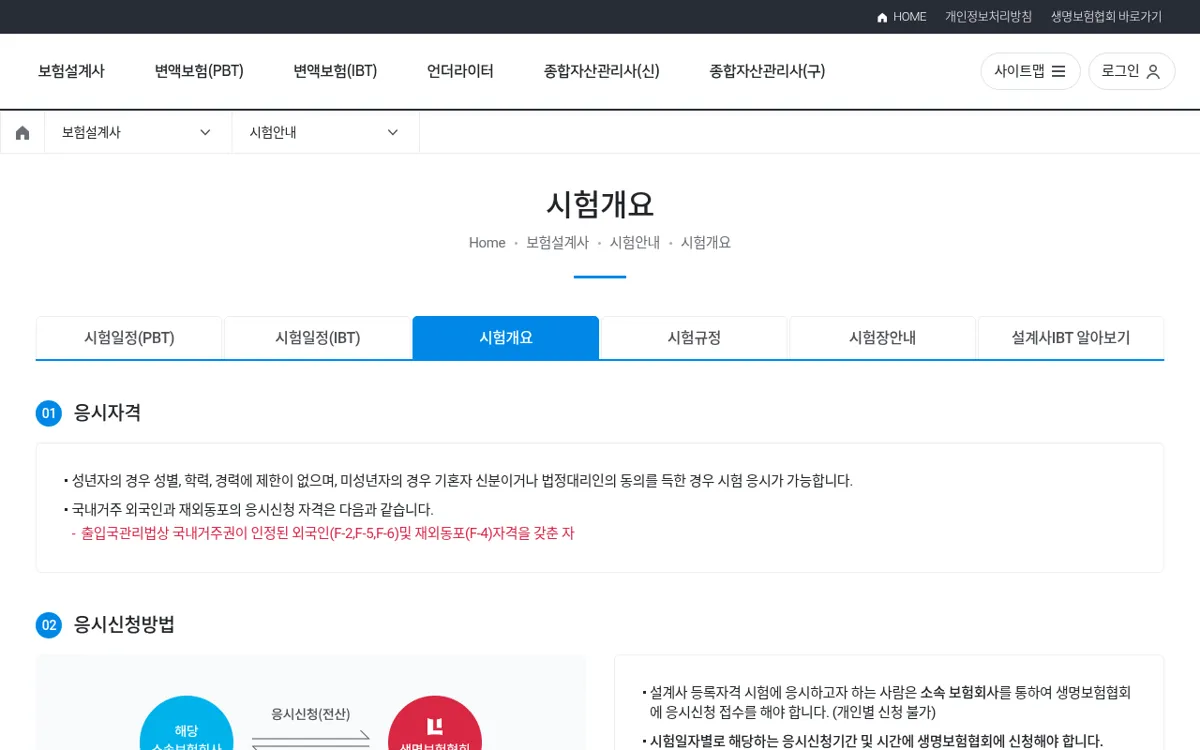Open the 언더라이터 menu
Screen dimensions: 1200x750
(x=460, y=71)
